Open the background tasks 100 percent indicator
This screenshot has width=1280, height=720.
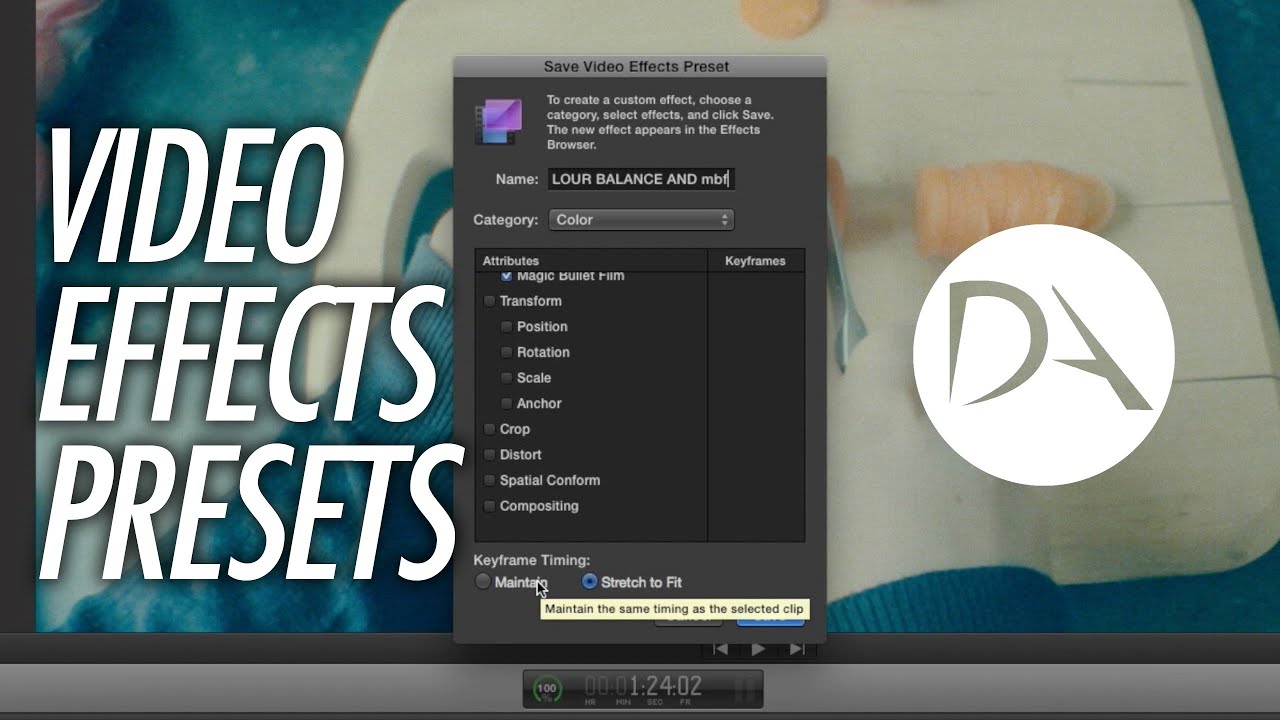click(x=547, y=688)
